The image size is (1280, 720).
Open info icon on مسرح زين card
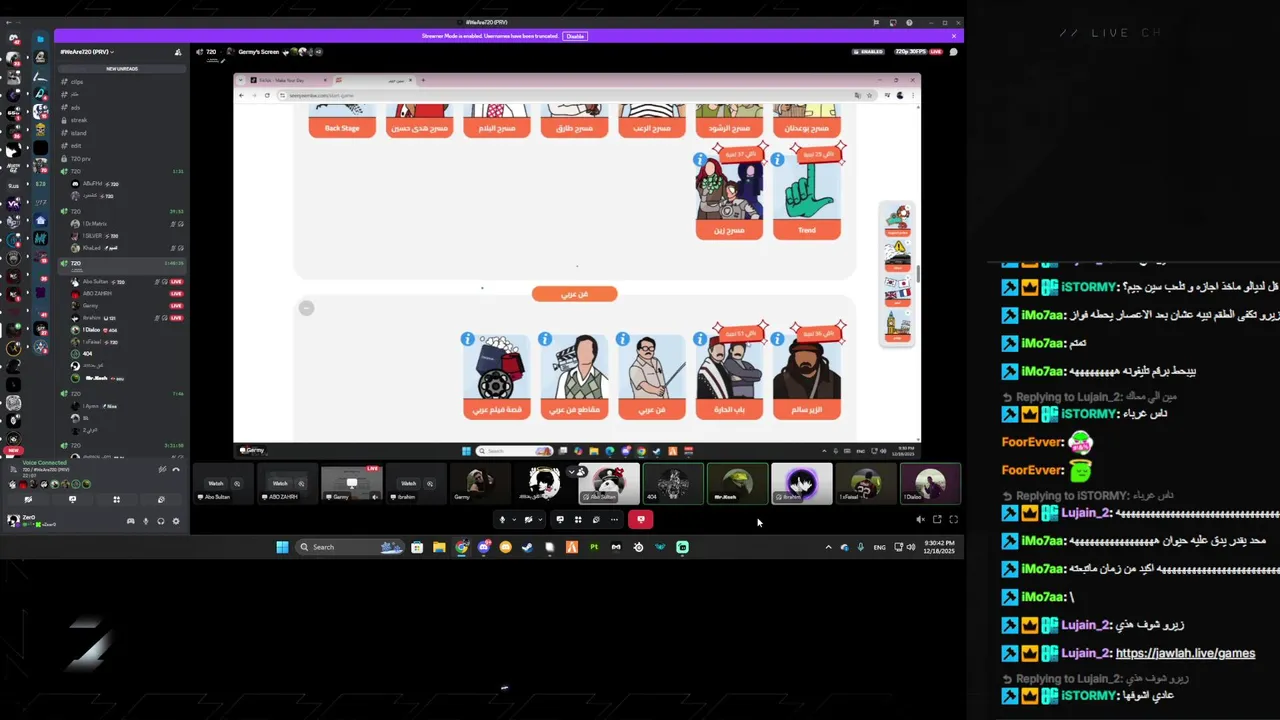700,159
